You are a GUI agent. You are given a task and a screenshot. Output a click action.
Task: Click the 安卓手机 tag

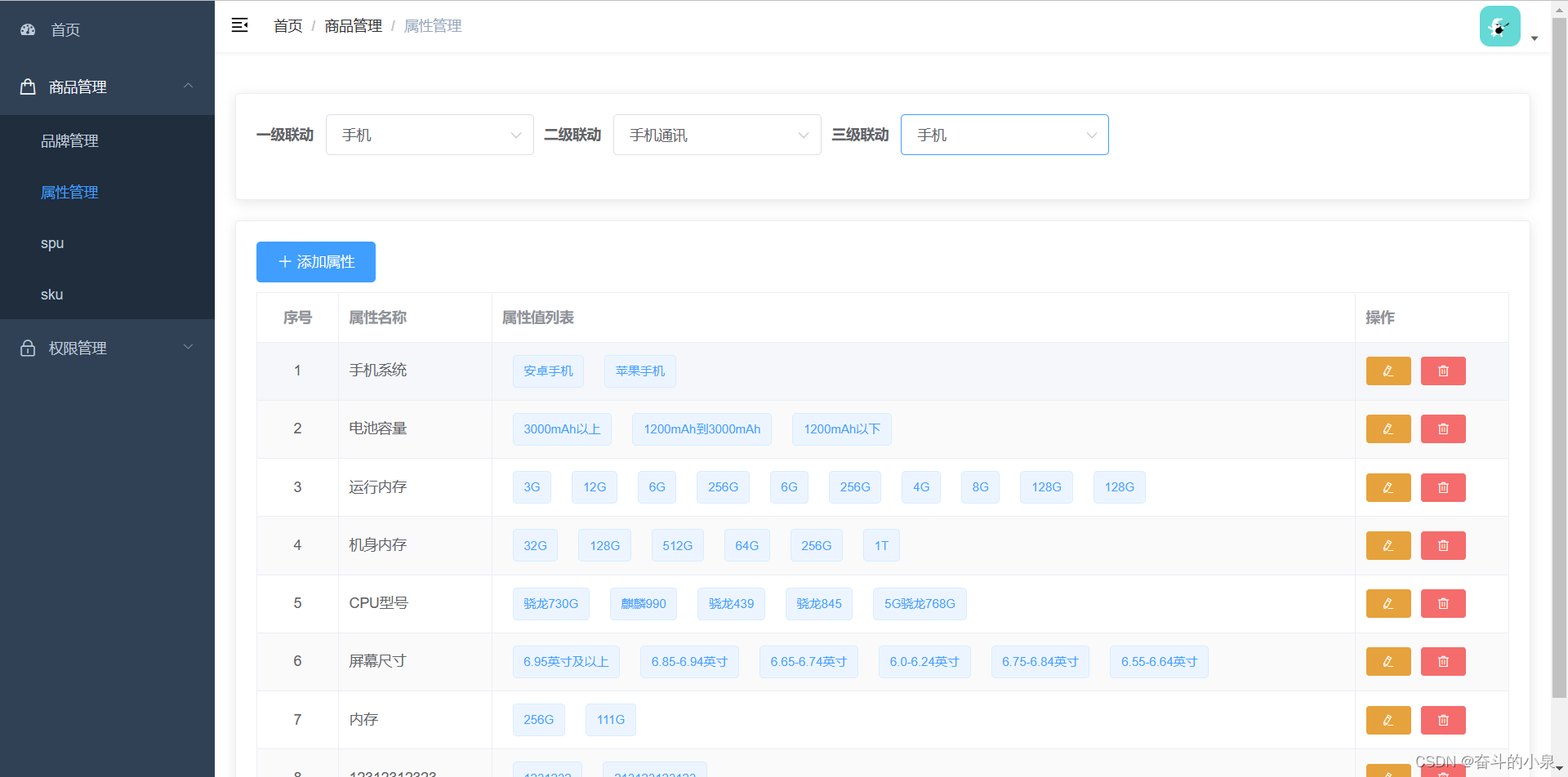(548, 371)
